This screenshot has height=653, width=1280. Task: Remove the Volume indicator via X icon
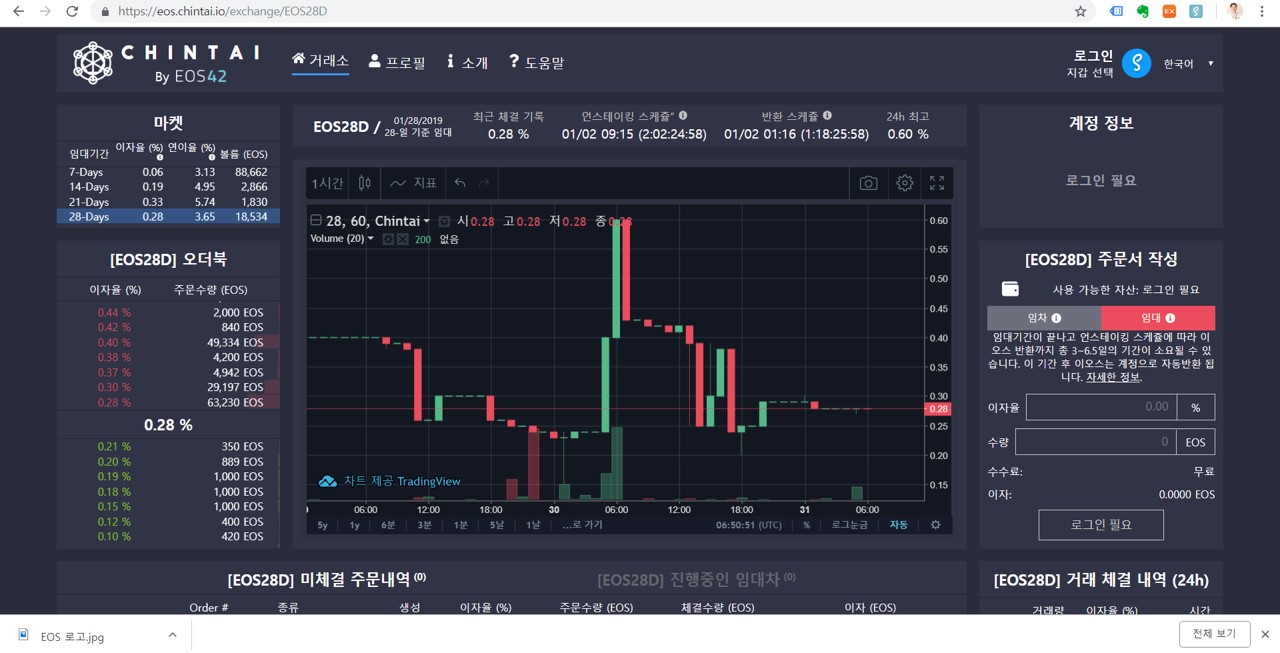pos(402,239)
